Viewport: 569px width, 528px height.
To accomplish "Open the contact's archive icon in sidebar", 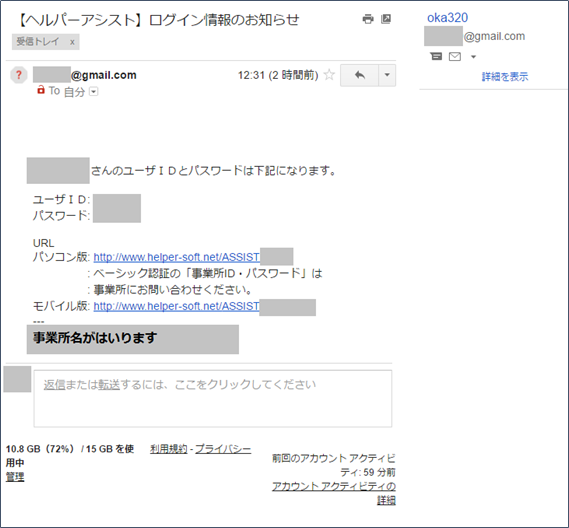I will tap(436, 56).
